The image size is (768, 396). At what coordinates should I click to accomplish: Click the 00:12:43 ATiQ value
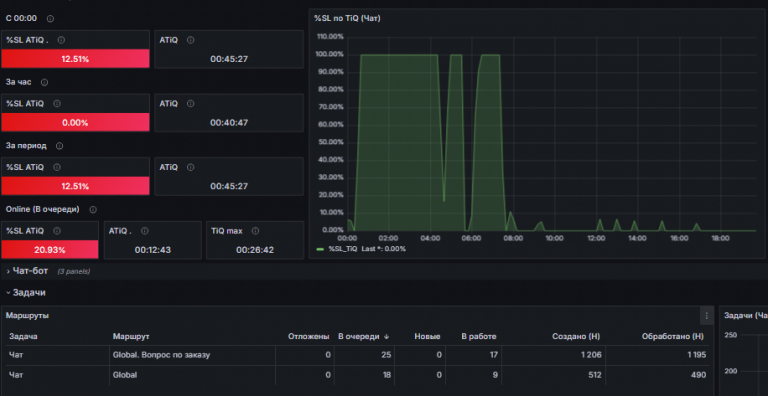(x=153, y=250)
